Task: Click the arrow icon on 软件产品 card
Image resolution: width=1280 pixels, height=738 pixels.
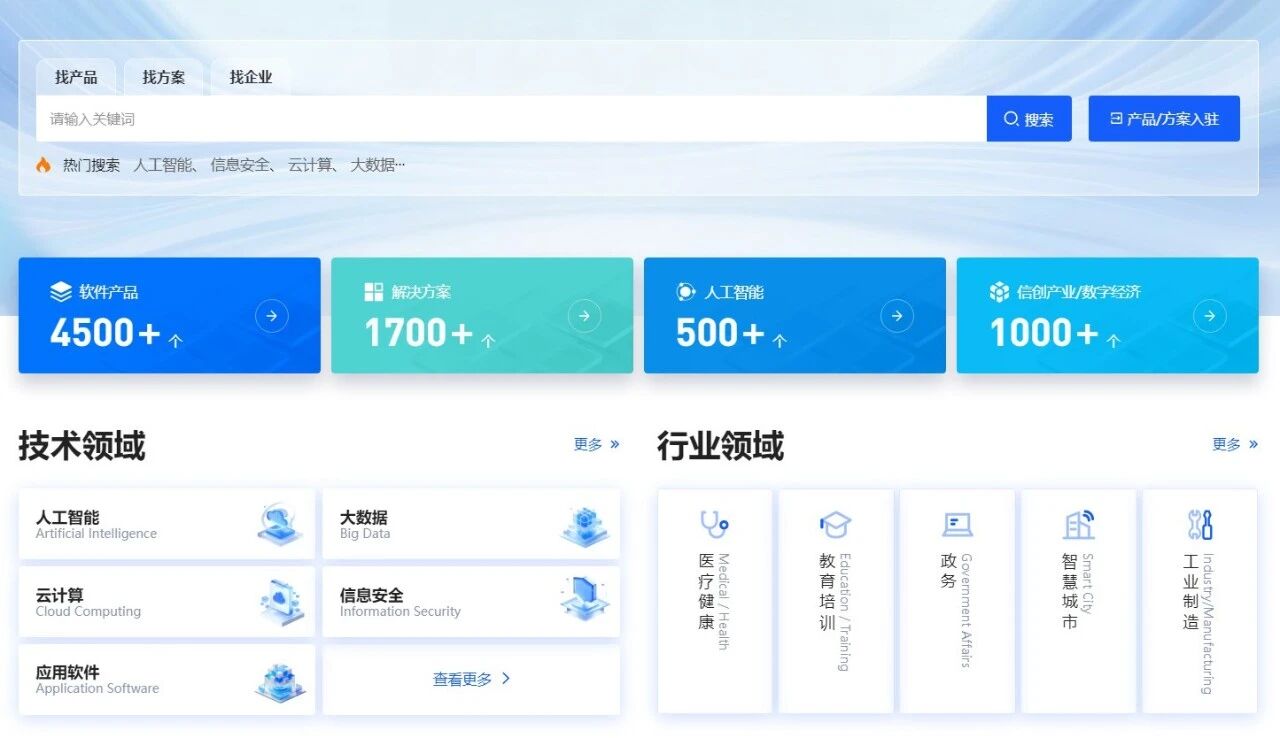Action: tap(272, 317)
